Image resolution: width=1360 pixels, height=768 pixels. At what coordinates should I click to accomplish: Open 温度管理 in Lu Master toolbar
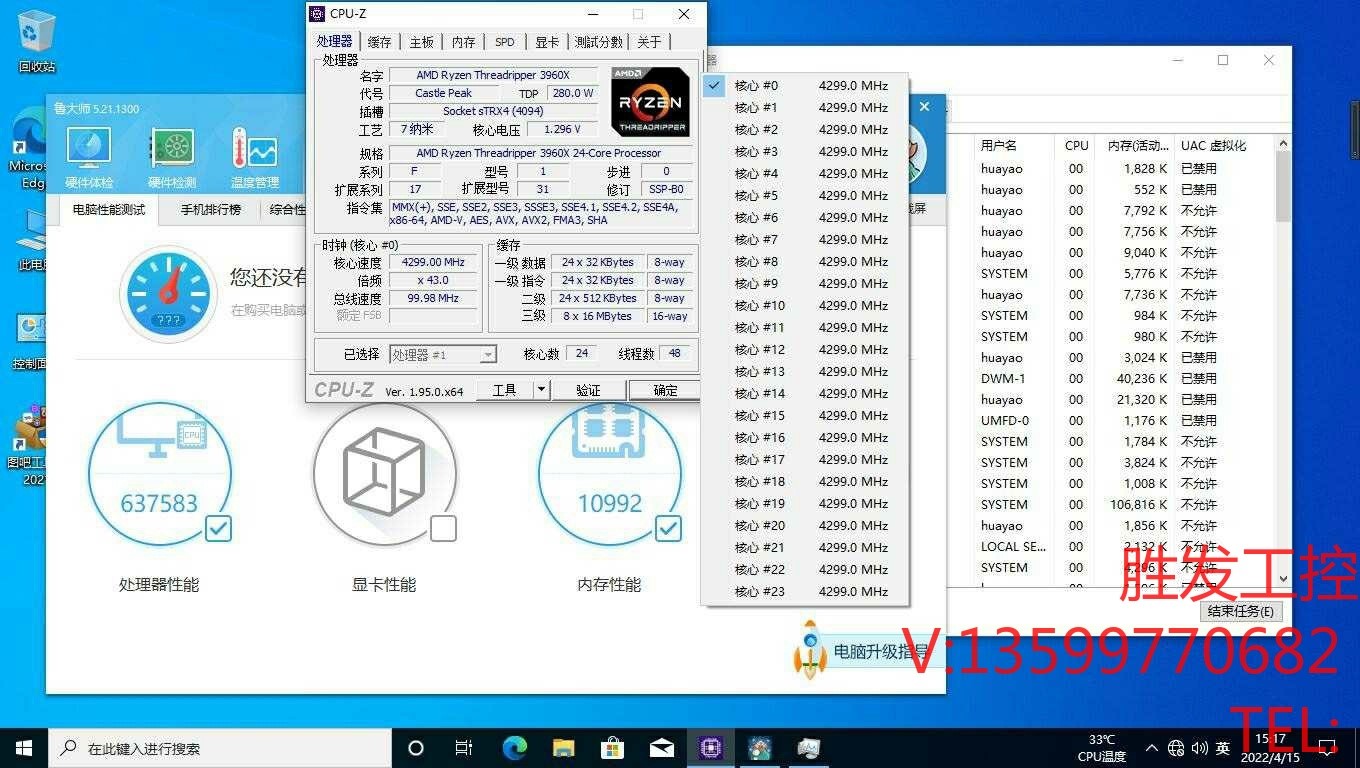pyautogui.click(x=254, y=157)
